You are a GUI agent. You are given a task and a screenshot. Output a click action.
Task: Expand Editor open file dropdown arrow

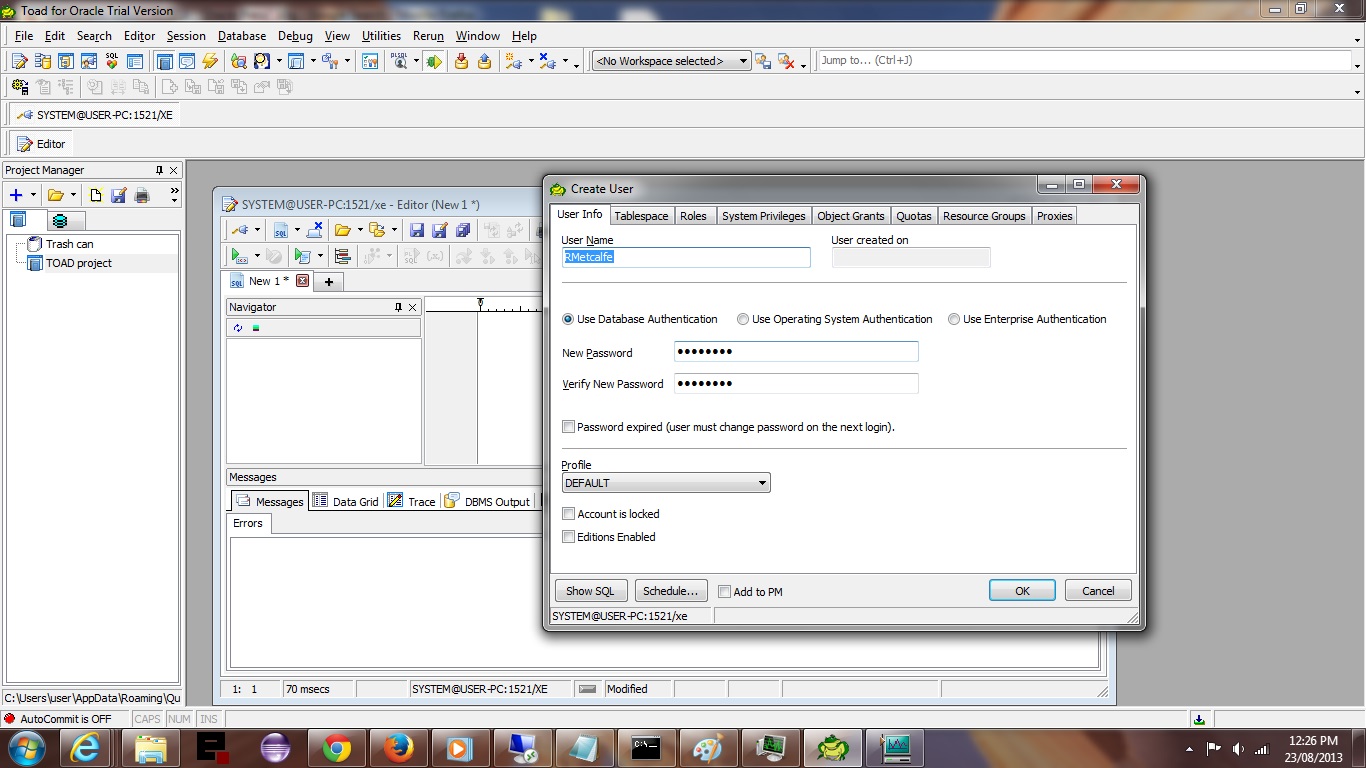point(360,230)
